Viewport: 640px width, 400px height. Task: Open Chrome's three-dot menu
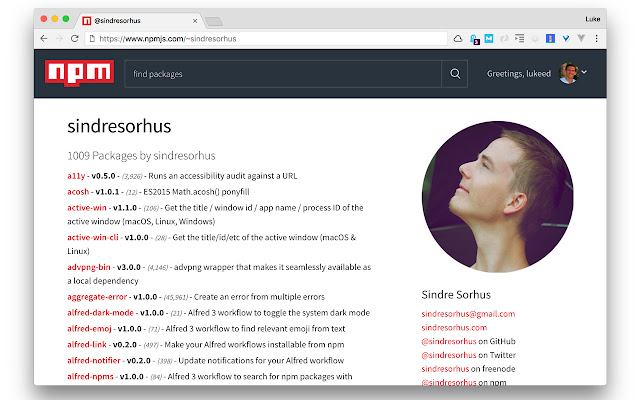coord(596,38)
